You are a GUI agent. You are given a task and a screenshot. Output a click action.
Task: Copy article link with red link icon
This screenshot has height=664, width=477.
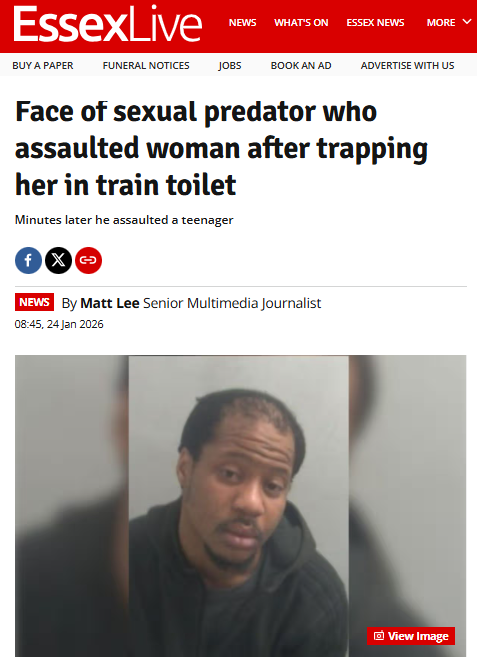point(89,260)
